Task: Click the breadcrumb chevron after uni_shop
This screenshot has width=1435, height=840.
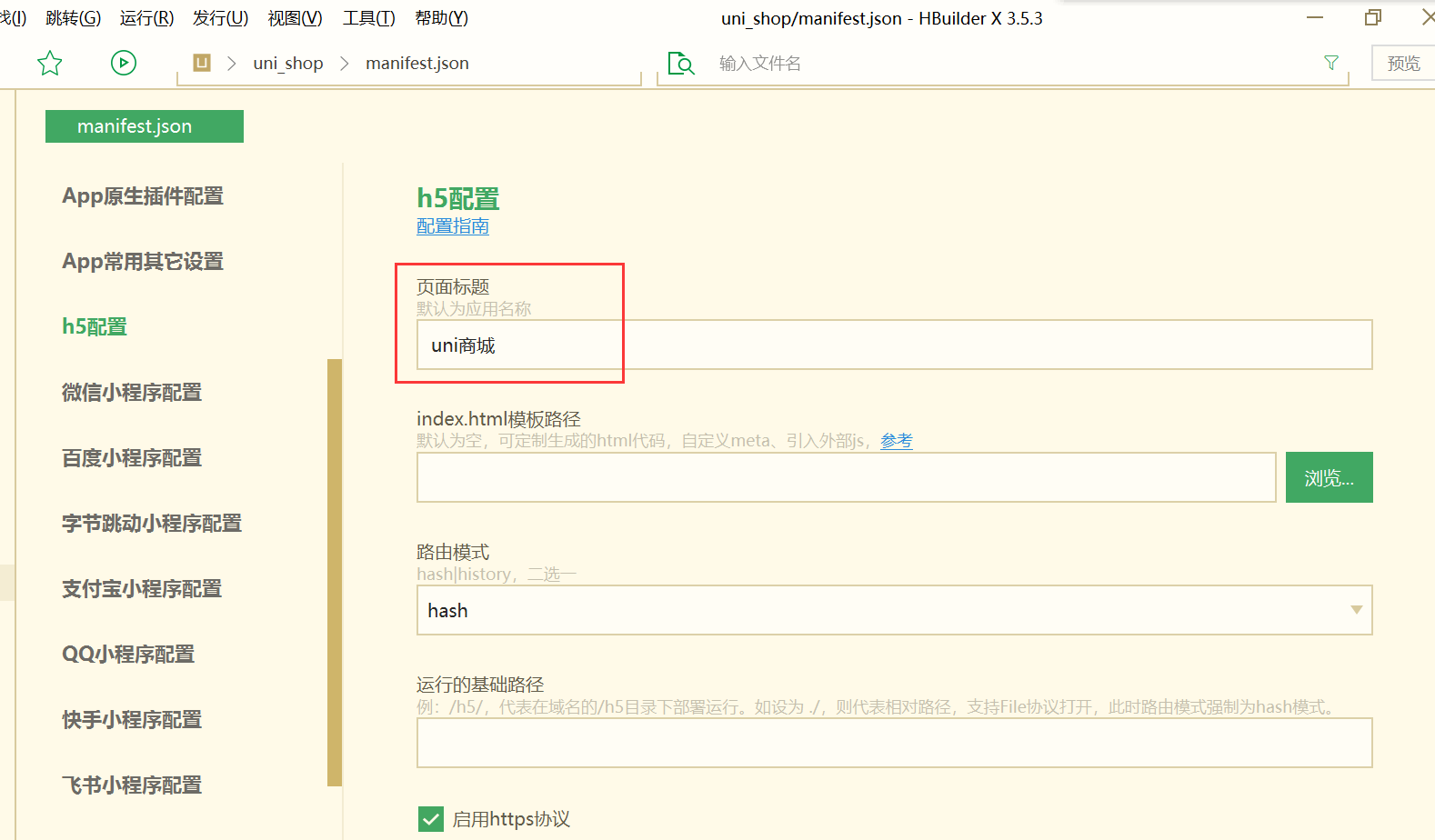Action: pyautogui.click(x=345, y=63)
